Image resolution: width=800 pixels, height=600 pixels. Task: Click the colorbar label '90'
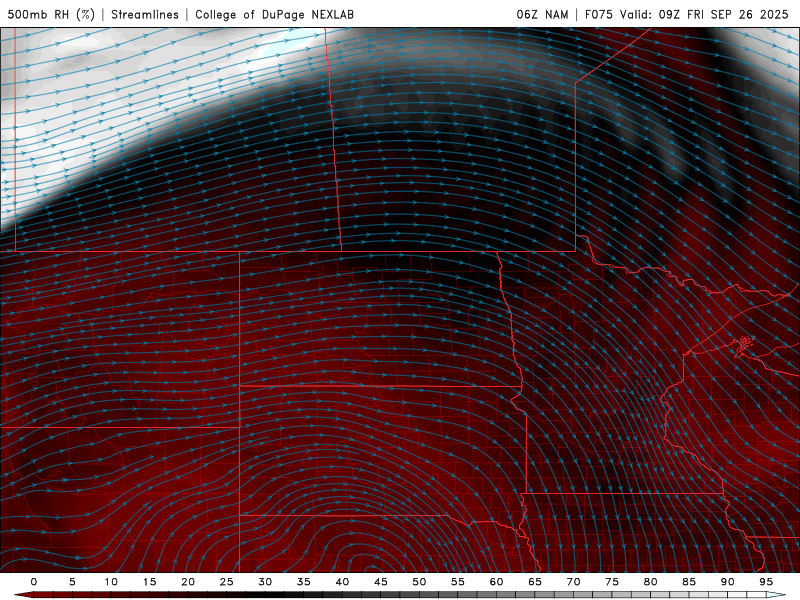pos(728,582)
